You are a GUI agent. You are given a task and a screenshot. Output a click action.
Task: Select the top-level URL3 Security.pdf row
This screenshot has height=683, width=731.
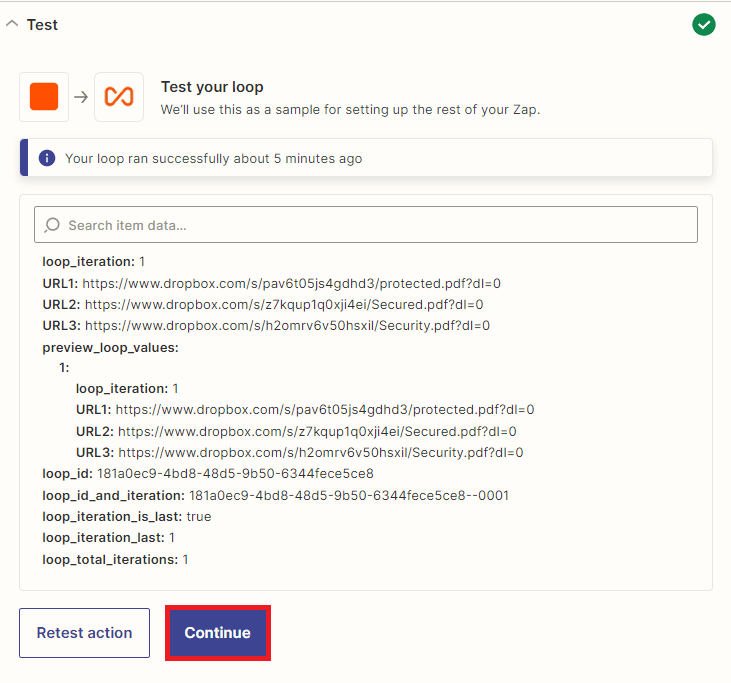tap(266, 325)
